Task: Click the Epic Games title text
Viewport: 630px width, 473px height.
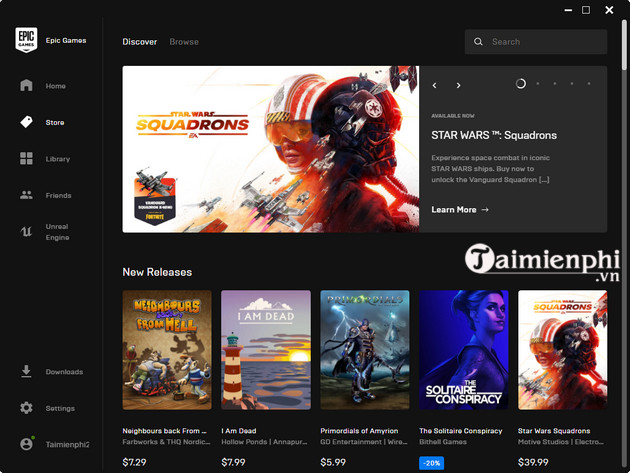Action: tap(66, 40)
